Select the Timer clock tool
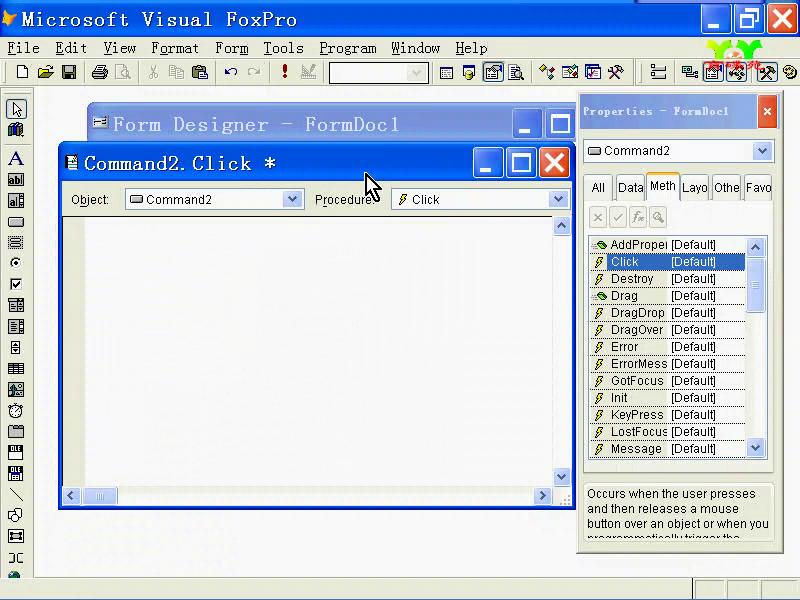This screenshot has height=600, width=800. [16, 411]
